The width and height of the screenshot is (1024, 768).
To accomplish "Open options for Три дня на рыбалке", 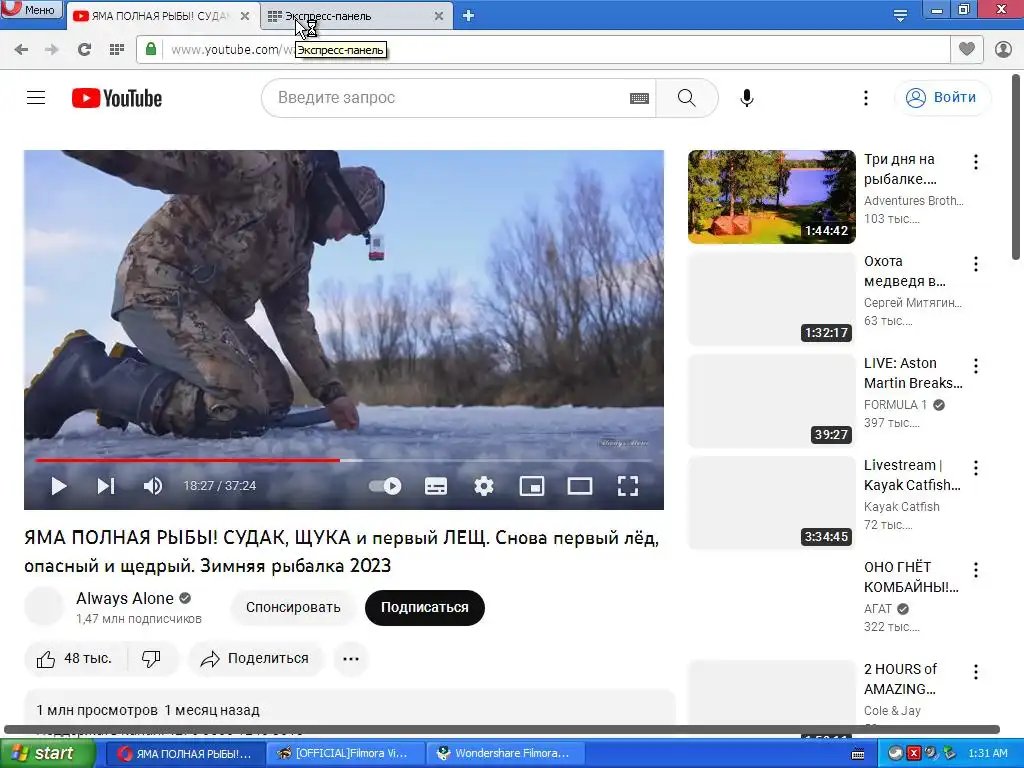I will tap(976, 162).
